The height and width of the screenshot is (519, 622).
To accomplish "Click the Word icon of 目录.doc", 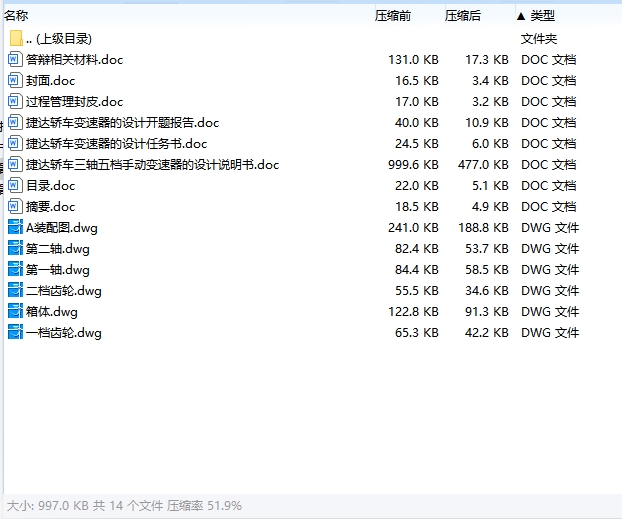I will tap(15, 186).
